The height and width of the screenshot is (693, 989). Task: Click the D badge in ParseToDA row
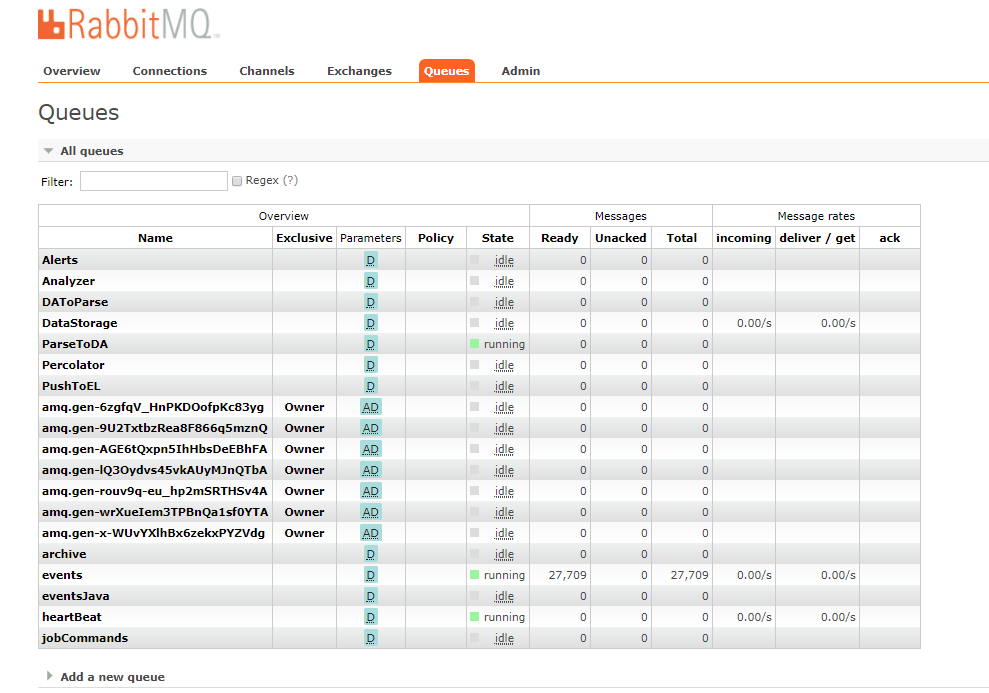coord(371,344)
